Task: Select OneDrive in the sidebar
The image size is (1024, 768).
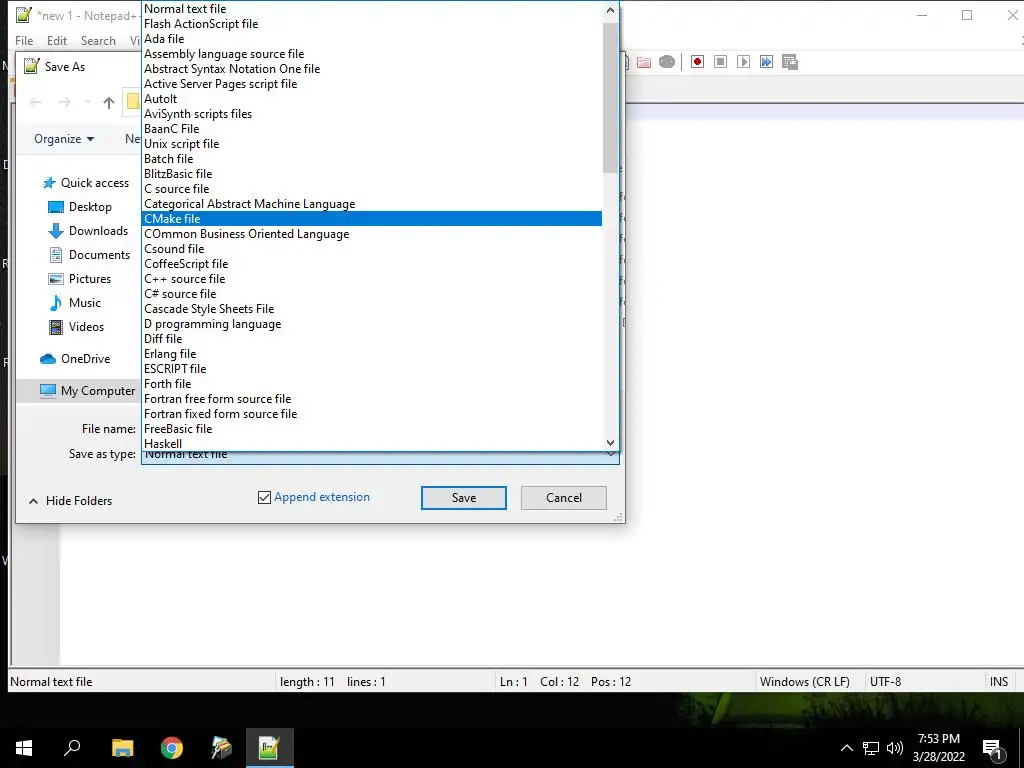Action: (75, 359)
